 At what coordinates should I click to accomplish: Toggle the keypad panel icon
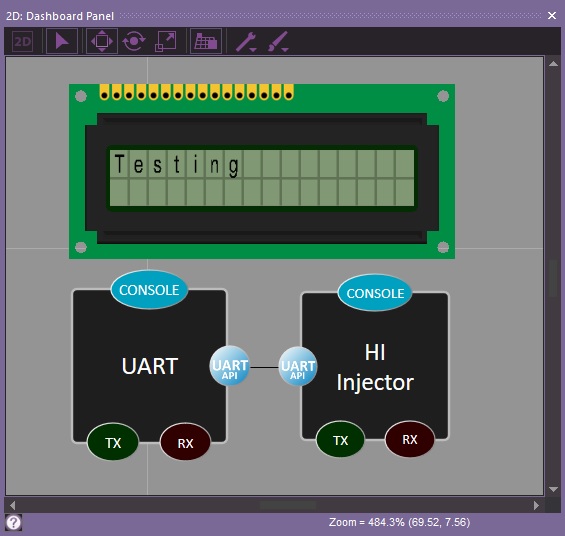coord(206,42)
